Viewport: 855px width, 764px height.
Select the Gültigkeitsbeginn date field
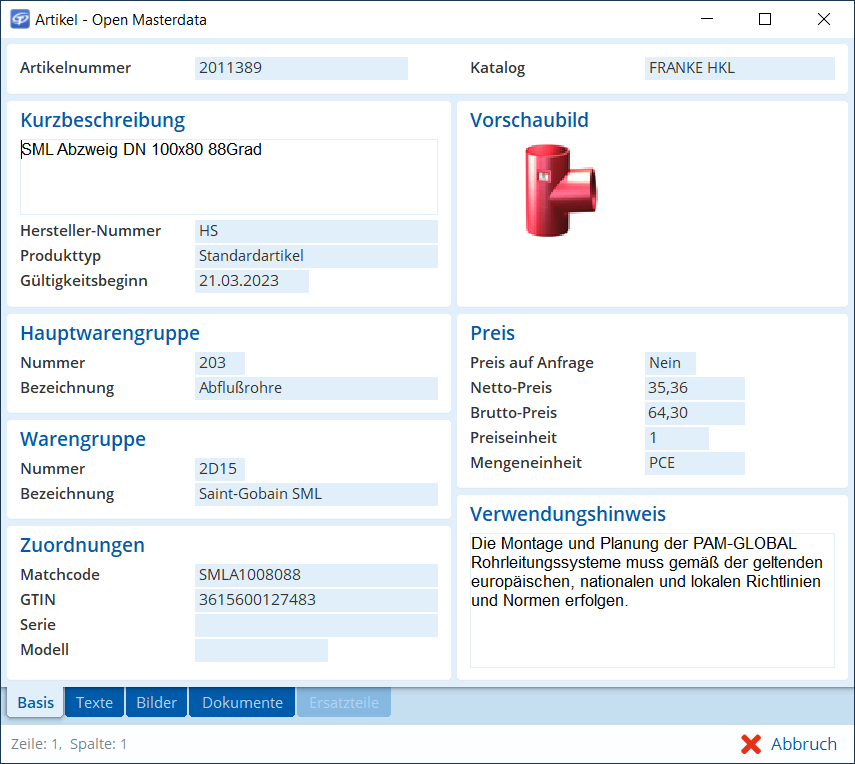252,281
